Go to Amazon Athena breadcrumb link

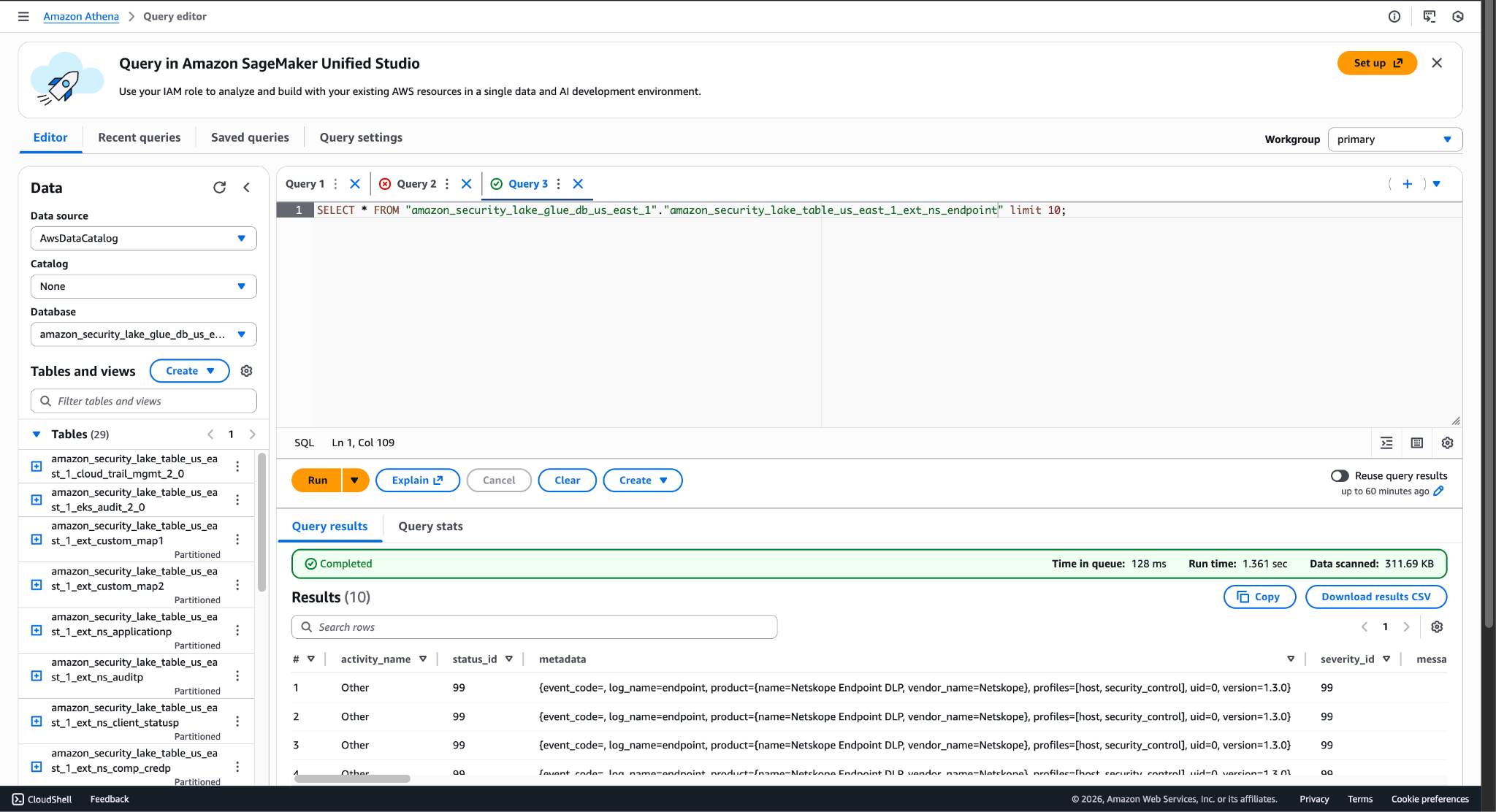click(x=81, y=16)
